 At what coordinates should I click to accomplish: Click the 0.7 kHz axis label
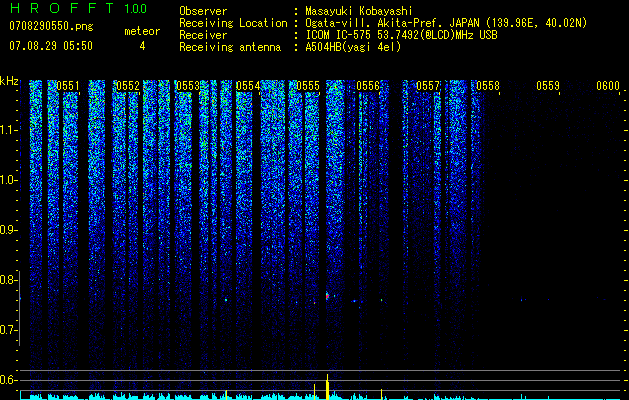click(x=8, y=330)
